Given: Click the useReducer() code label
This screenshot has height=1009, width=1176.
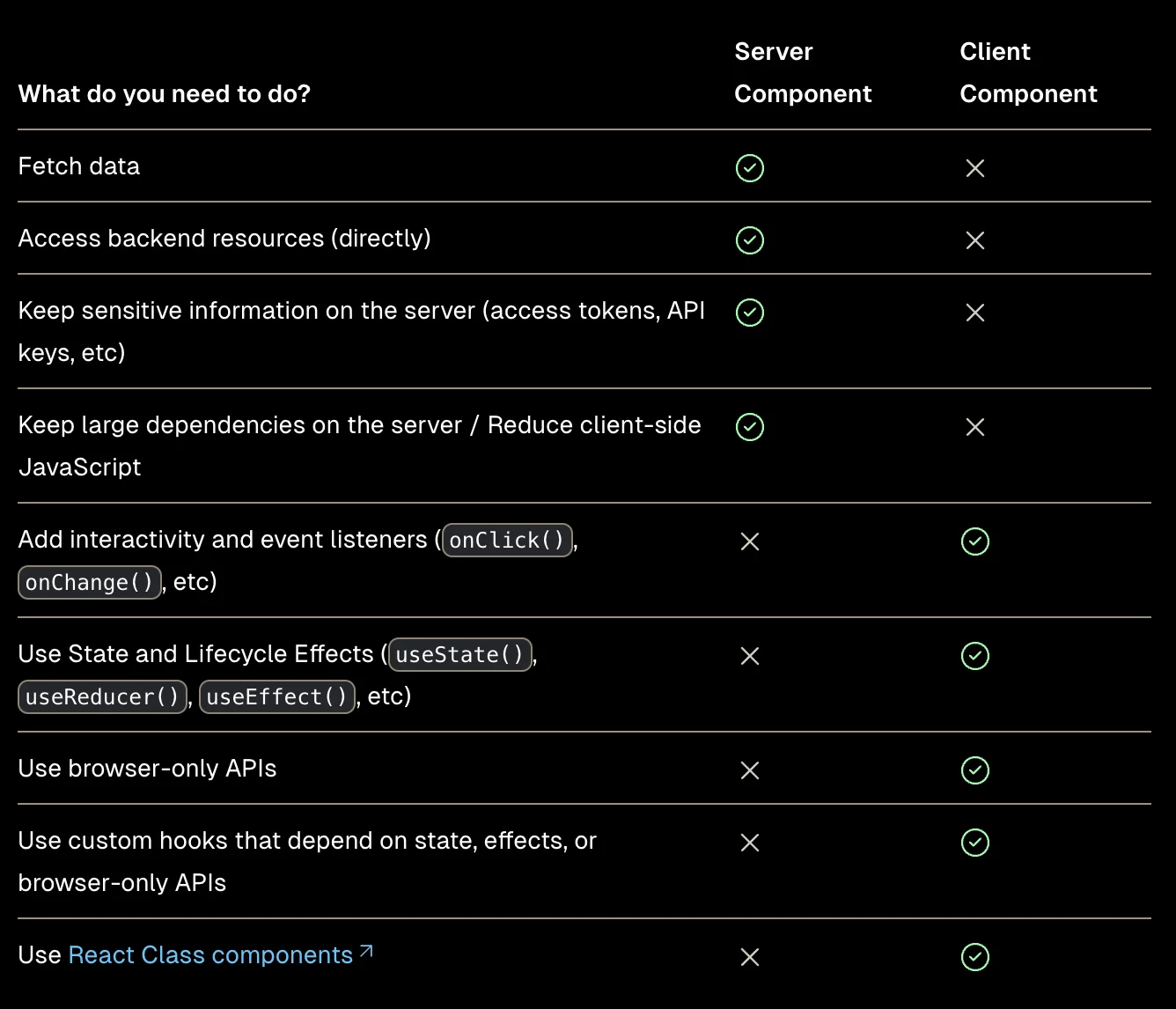Looking at the screenshot, I should 102,696.
